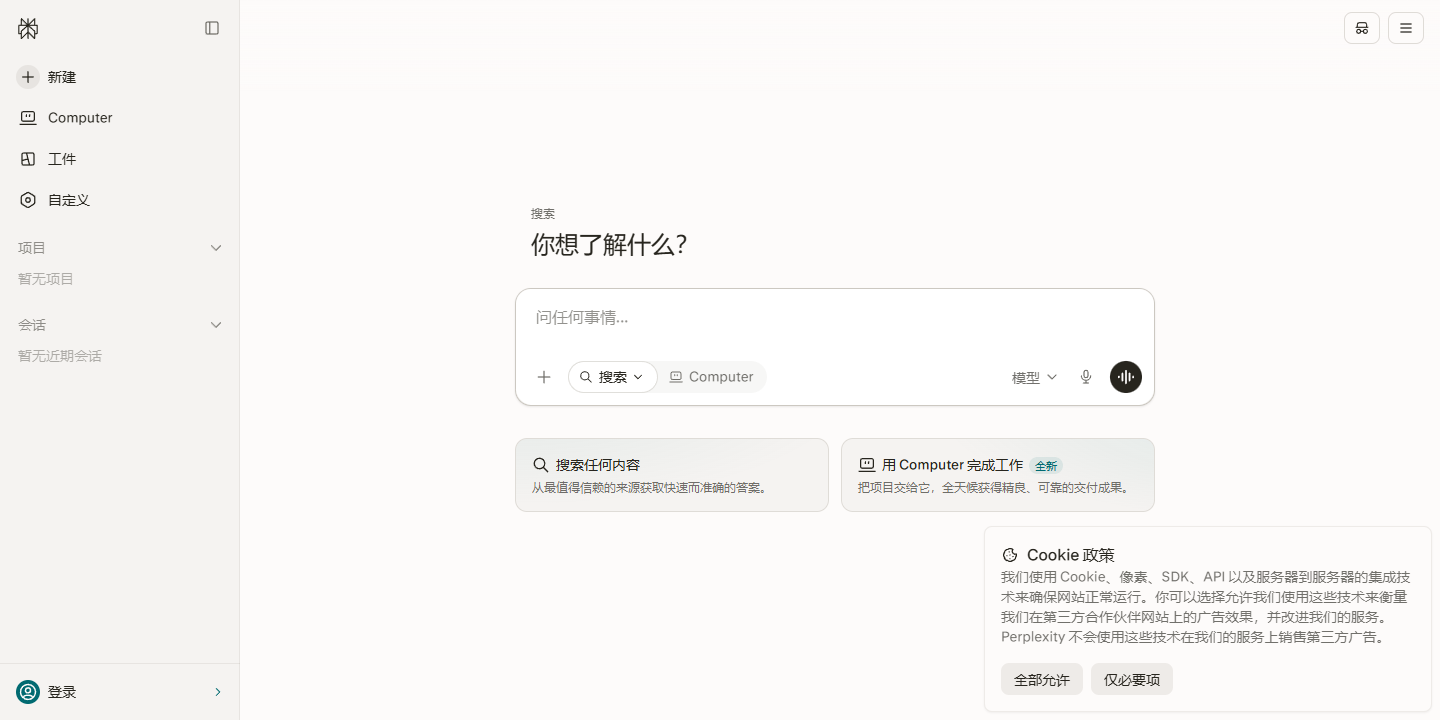Collapse the sidebar panel icon
Screen dimensions: 1440x720
point(212,28)
